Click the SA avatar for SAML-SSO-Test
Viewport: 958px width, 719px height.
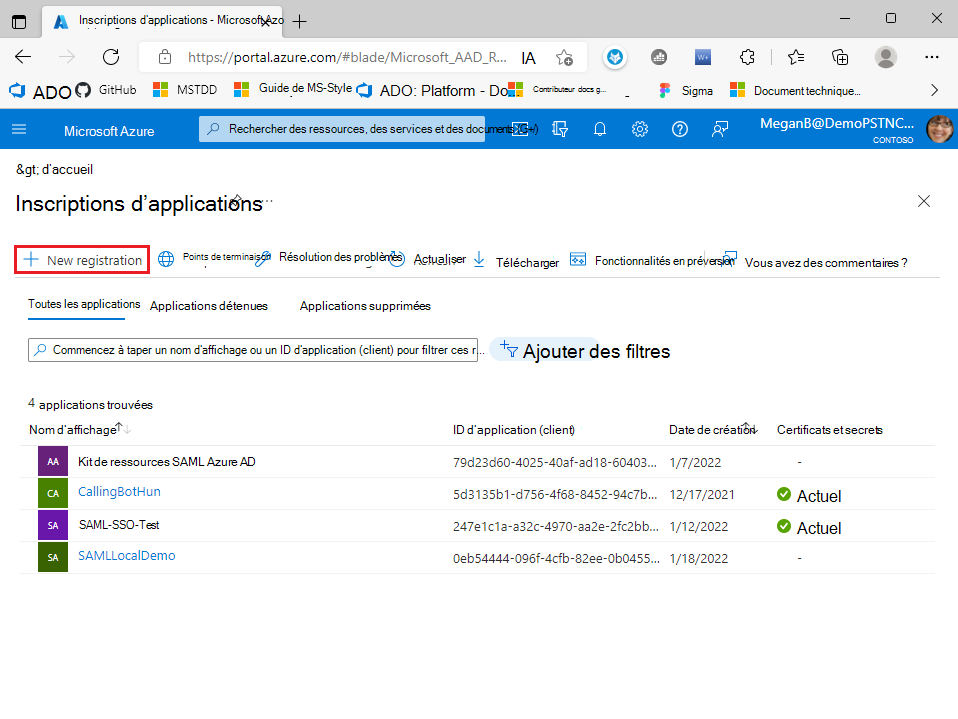pyautogui.click(x=53, y=525)
